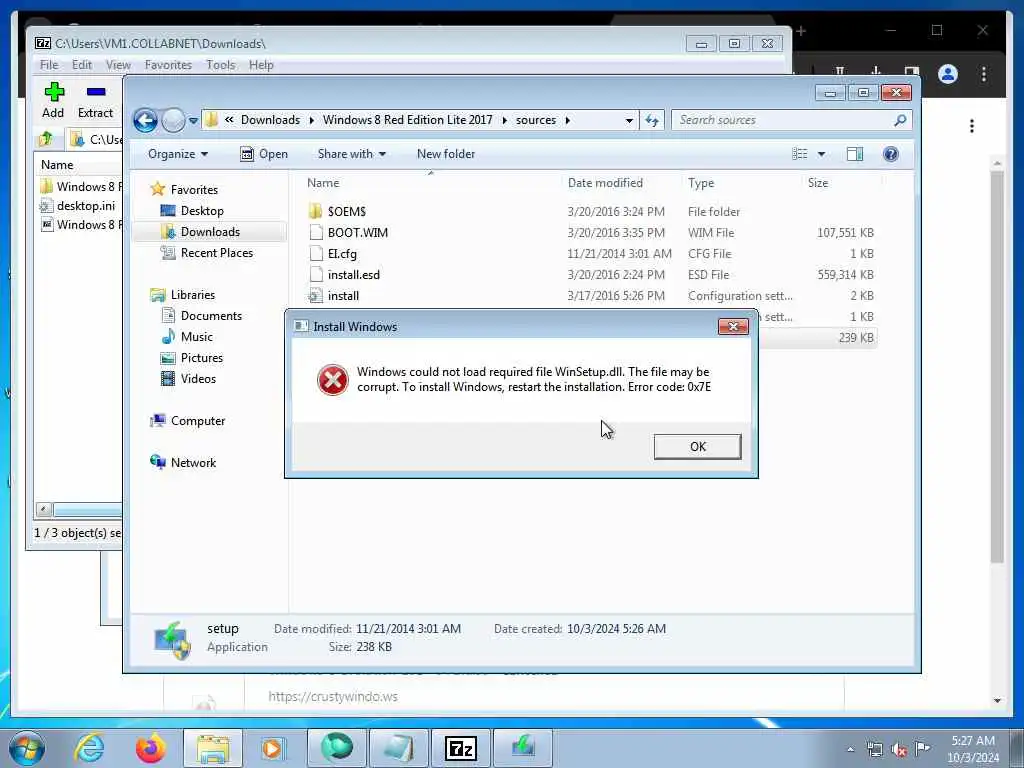Switch to 7-Zip taskbar icon
1024x768 pixels.
point(461,748)
